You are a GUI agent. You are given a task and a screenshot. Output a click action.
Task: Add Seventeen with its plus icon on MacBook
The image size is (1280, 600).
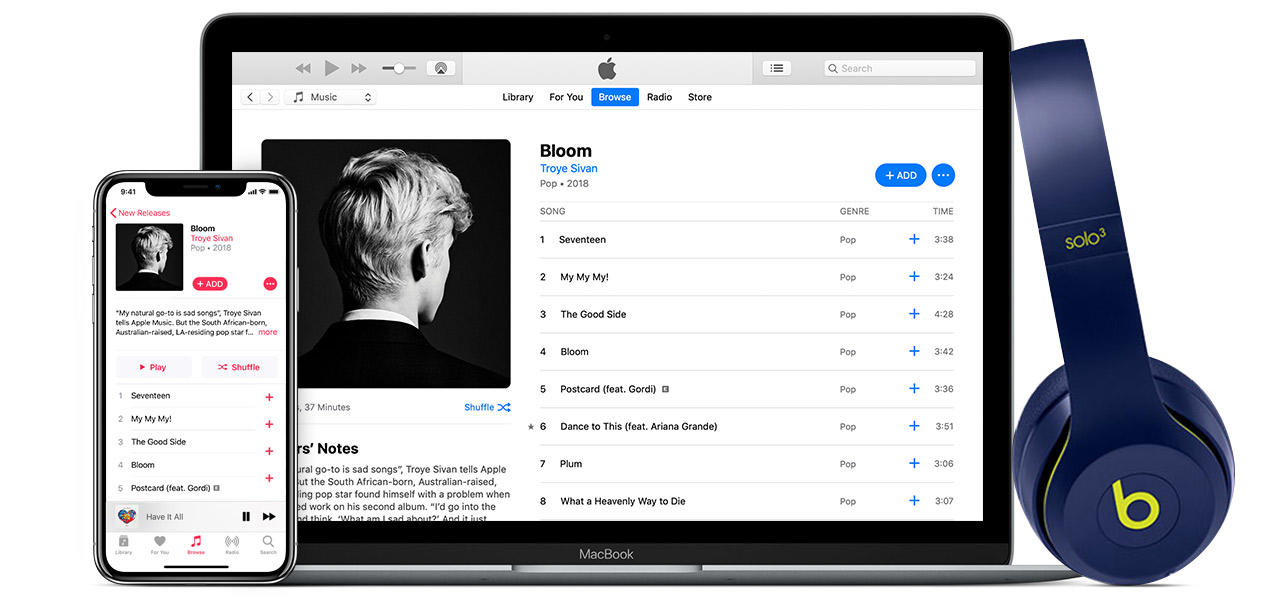(x=914, y=239)
